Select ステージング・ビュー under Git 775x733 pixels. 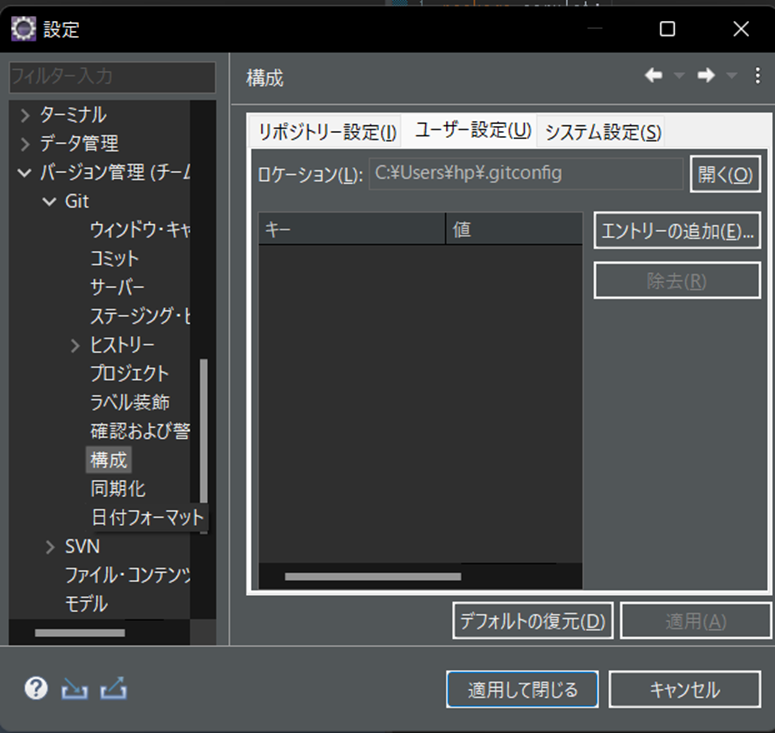pyautogui.click(x=140, y=316)
